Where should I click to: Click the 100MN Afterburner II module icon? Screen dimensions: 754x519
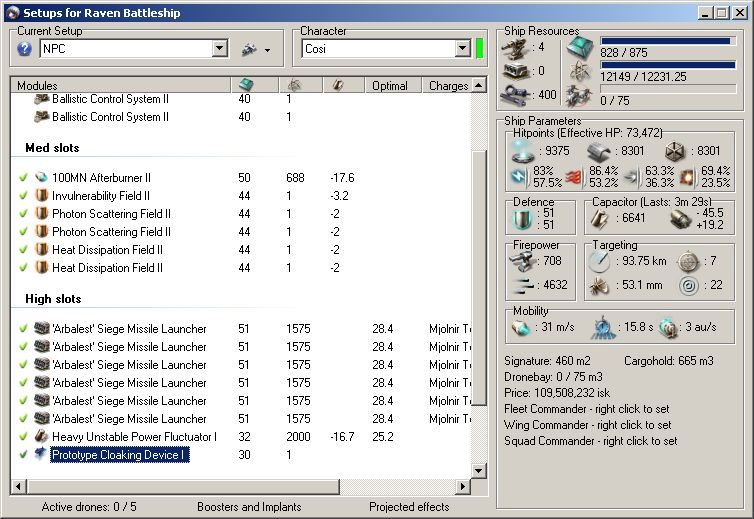42,178
